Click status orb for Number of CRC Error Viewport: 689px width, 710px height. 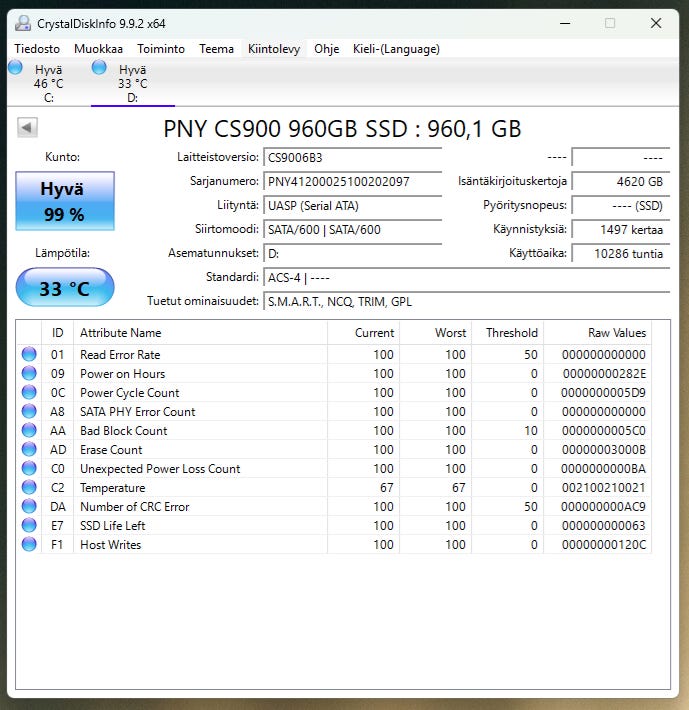click(29, 506)
